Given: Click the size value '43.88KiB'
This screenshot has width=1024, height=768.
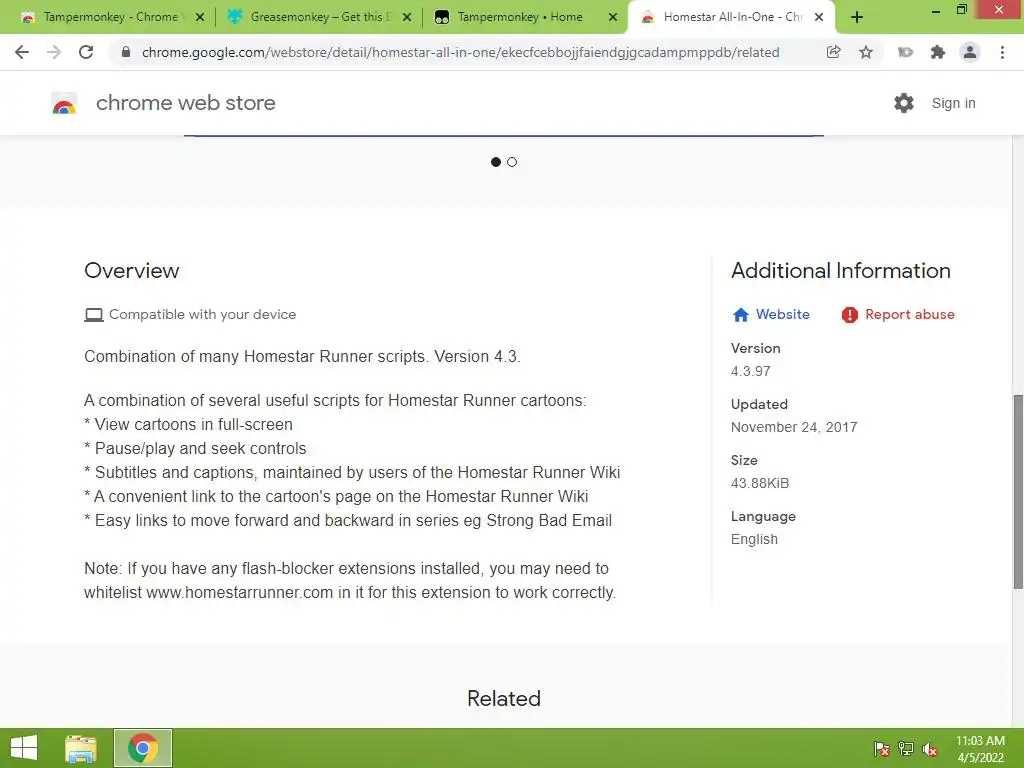Looking at the screenshot, I should click(760, 483).
